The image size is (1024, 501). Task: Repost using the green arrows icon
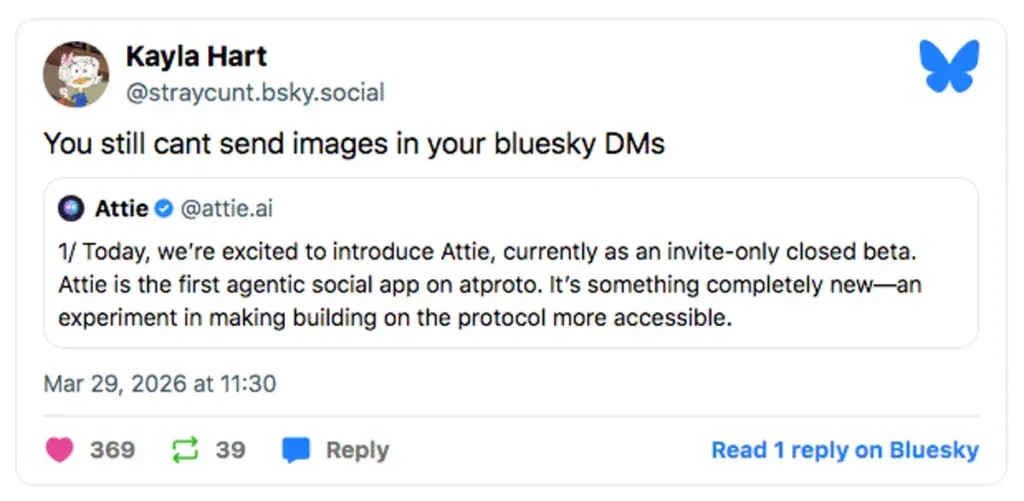pos(185,450)
